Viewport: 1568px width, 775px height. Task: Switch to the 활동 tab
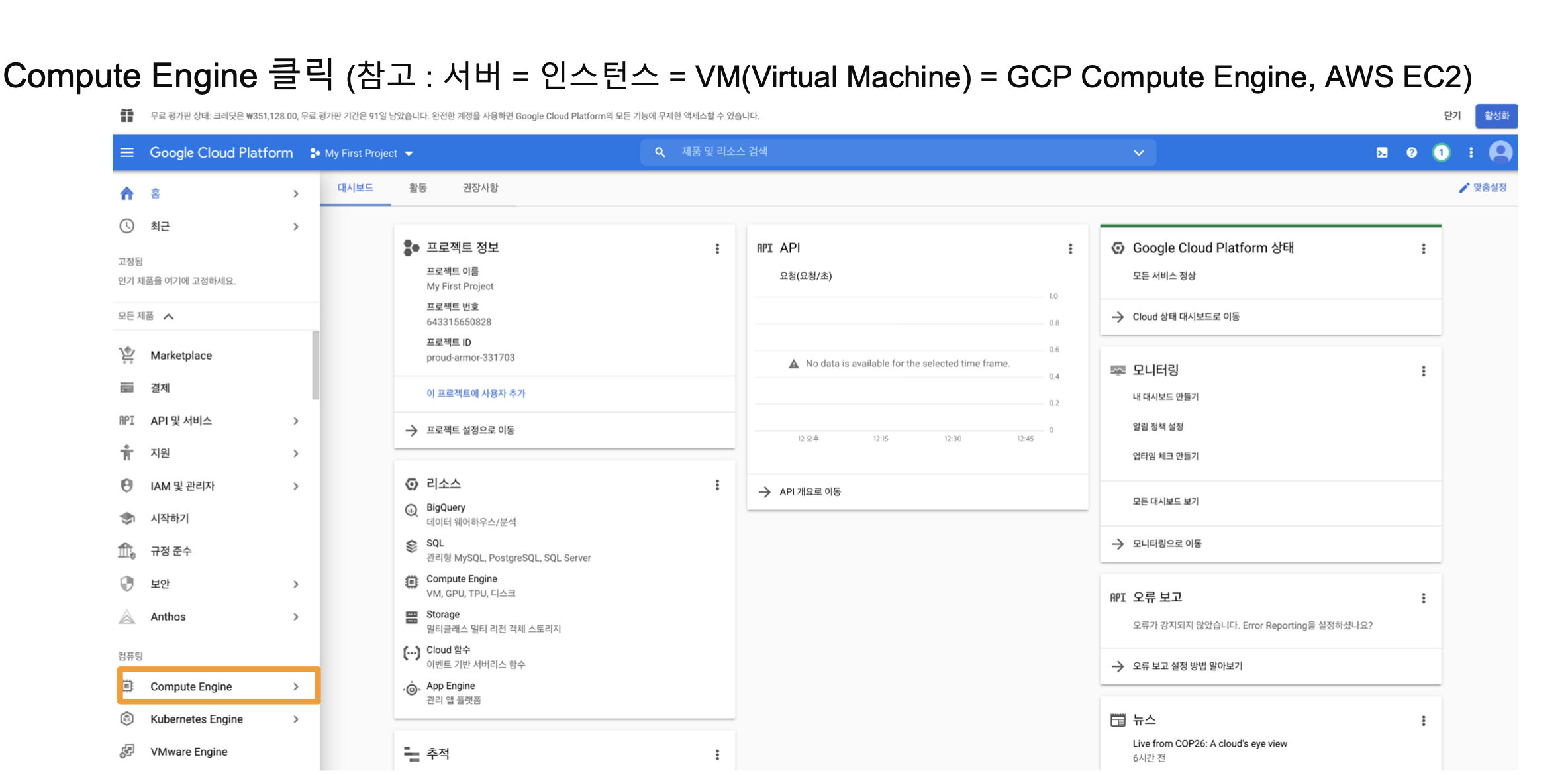(x=418, y=188)
